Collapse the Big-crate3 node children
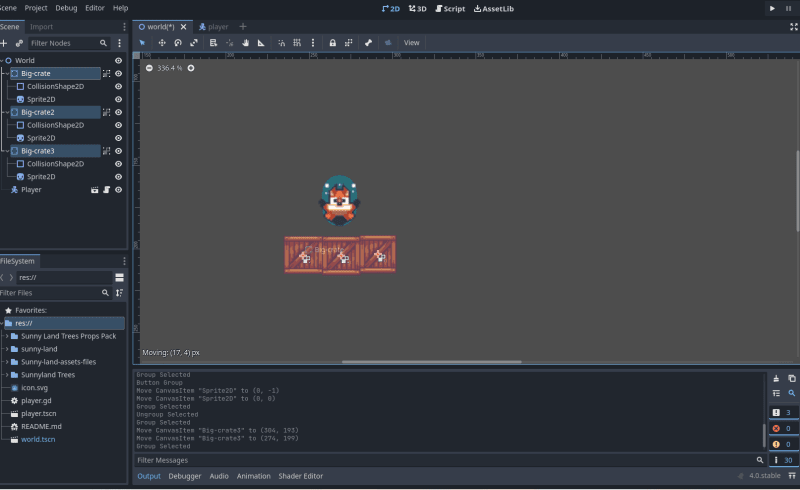 [x=7, y=151]
